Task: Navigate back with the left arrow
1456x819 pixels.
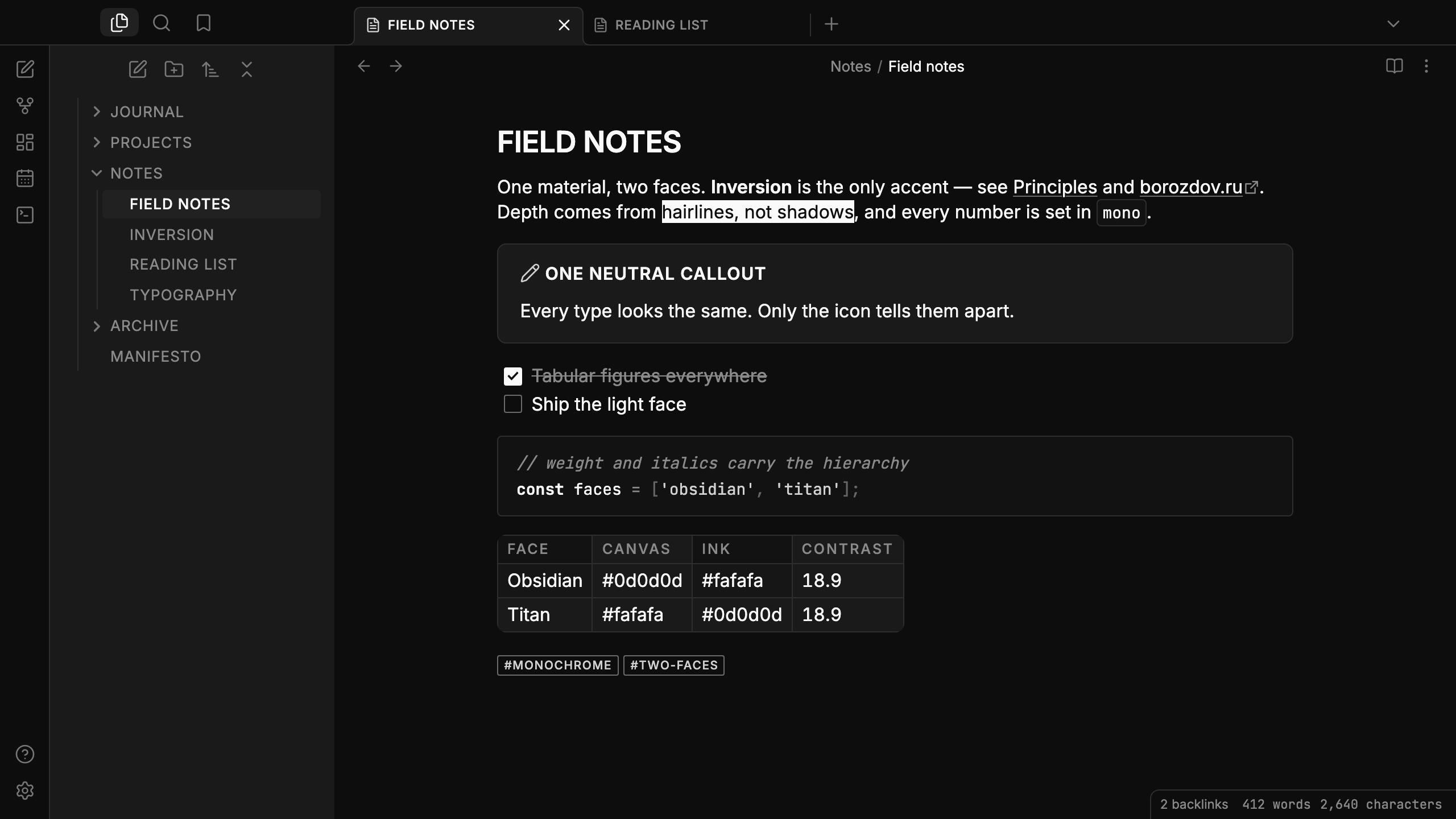Action: pyautogui.click(x=364, y=67)
